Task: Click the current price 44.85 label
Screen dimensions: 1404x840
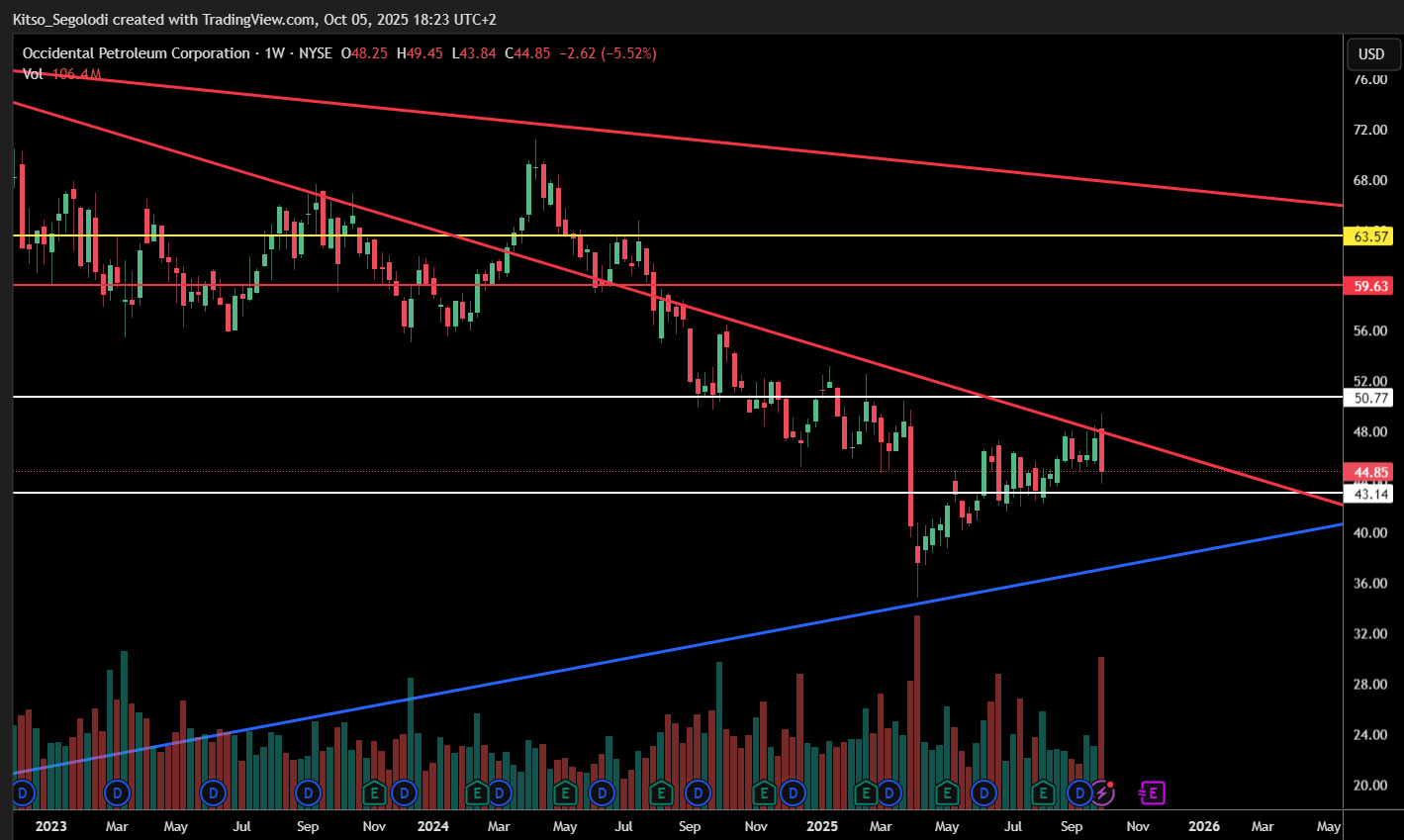Action: point(1371,473)
